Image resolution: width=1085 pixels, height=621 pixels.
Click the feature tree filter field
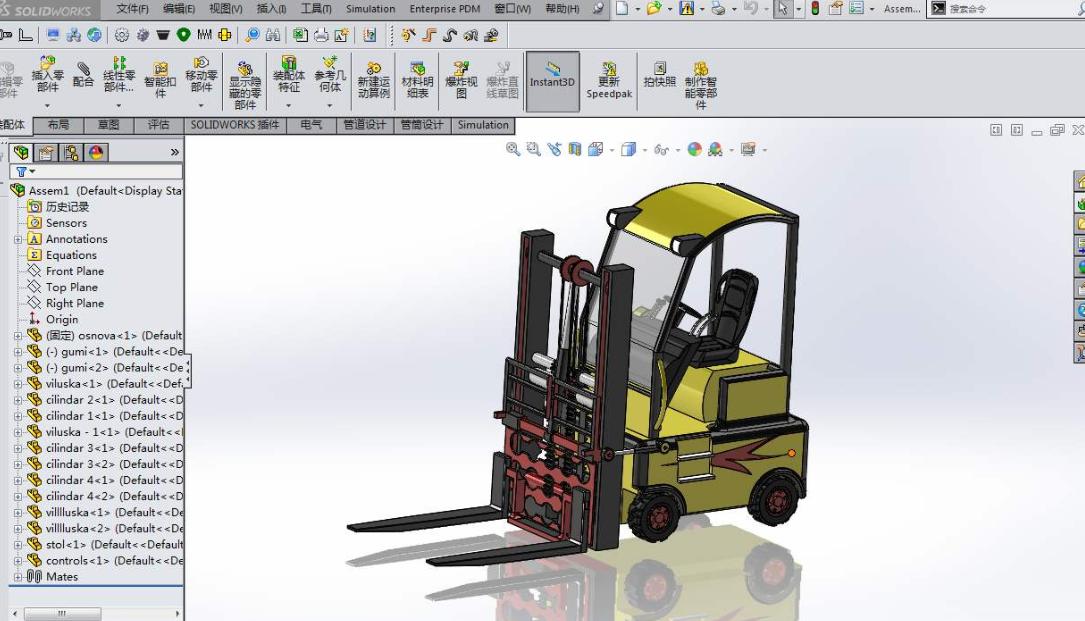(96, 172)
